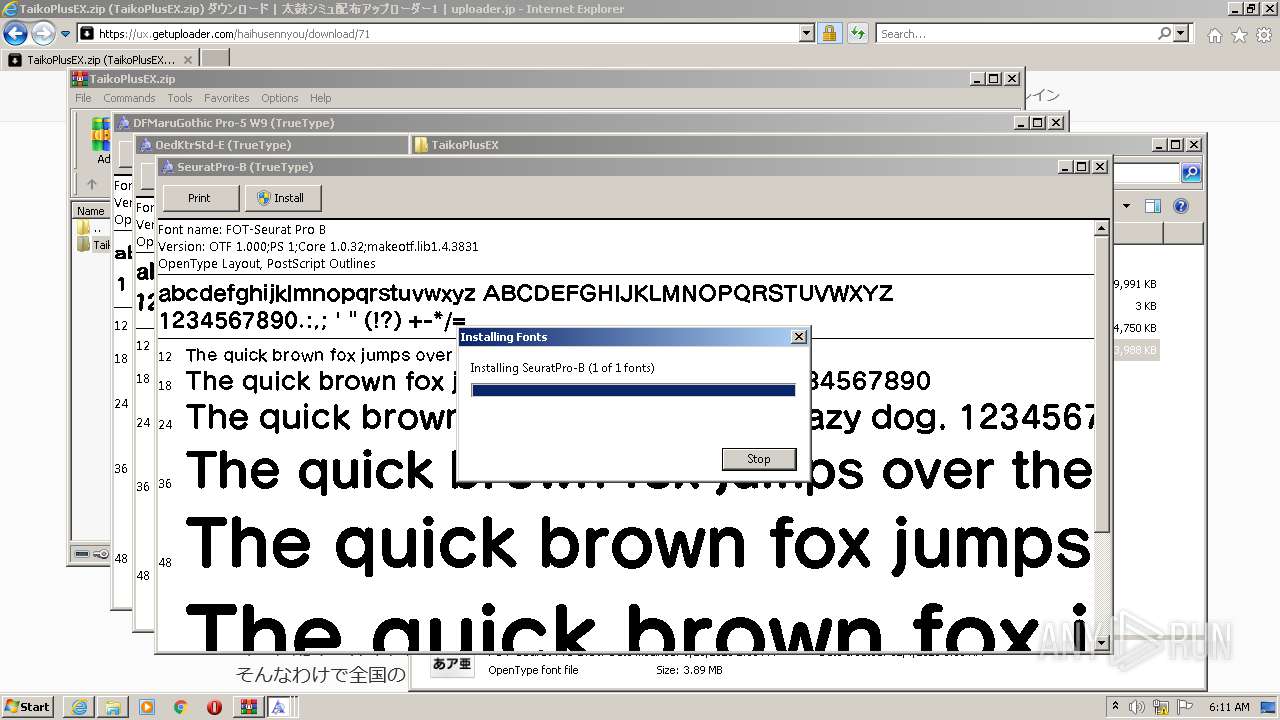The width and height of the screenshot is (1280, 720).
Task: Click the Install button in SeuratPro-B window
Action: 283,198
